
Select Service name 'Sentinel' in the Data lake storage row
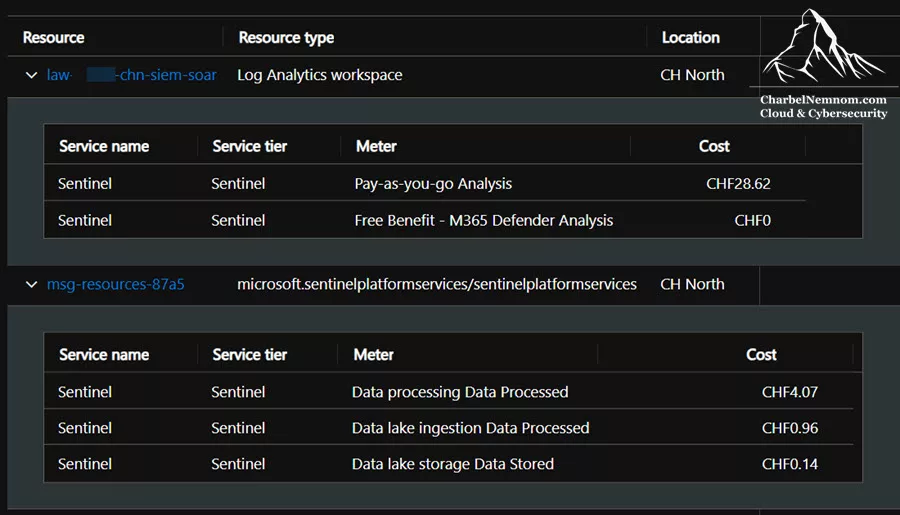coord(85,464)
